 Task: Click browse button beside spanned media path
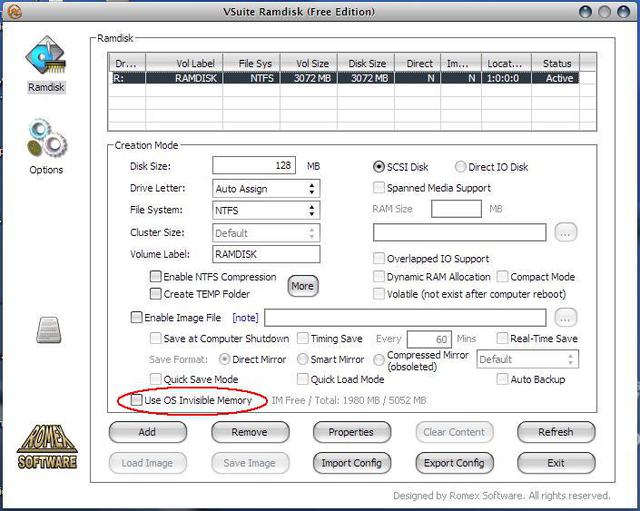tap(566, 233)
